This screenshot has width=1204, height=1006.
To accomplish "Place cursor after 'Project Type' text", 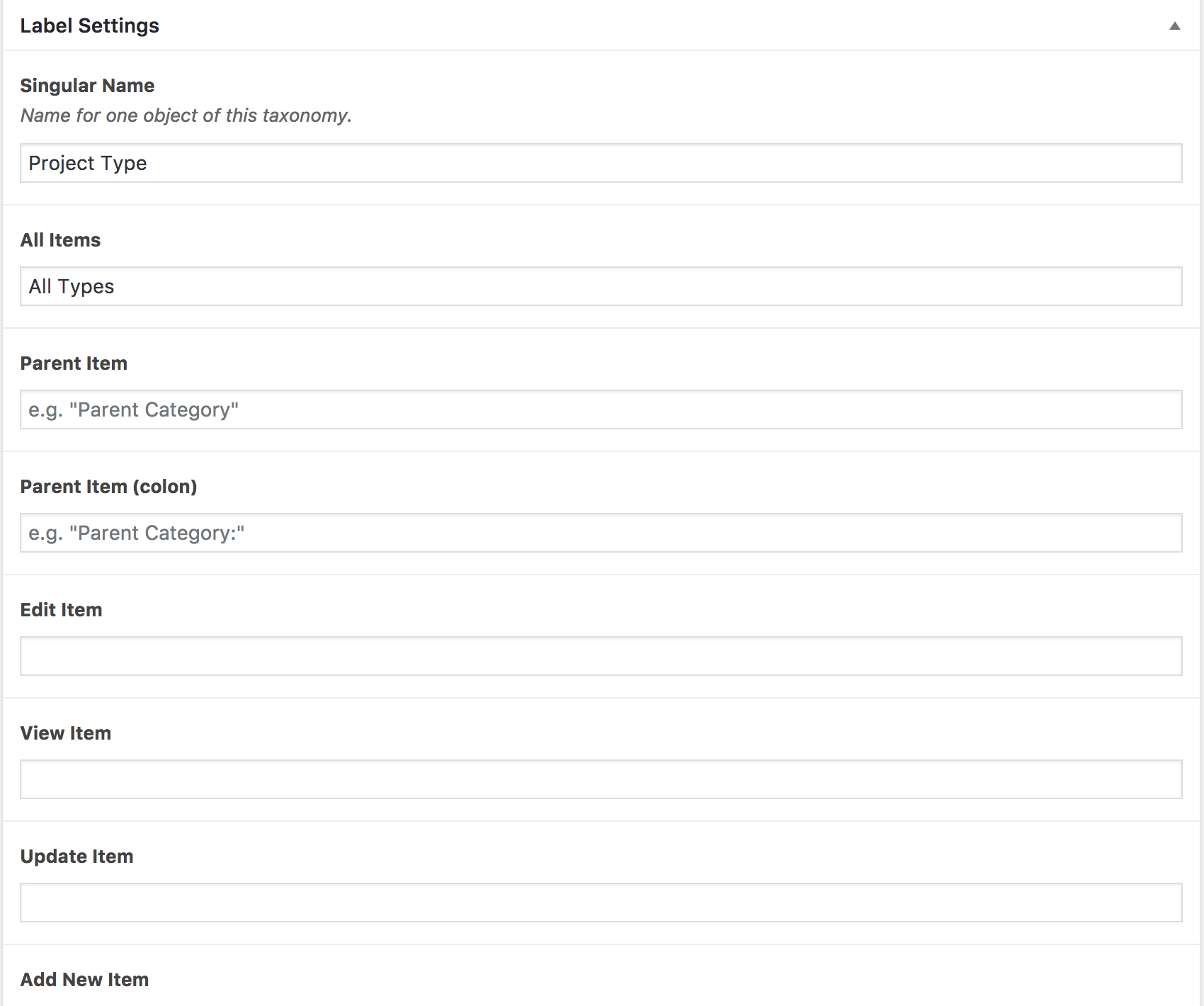I will click(x=148, y=163).
